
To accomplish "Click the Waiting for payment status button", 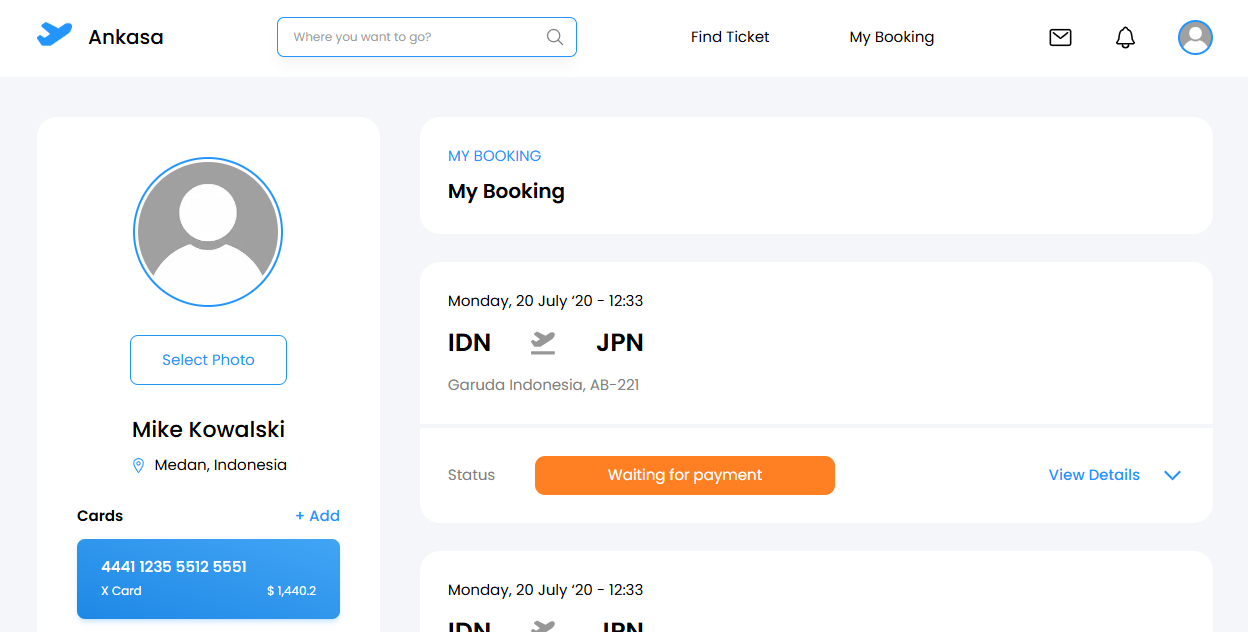I will (x=685, y=475).
